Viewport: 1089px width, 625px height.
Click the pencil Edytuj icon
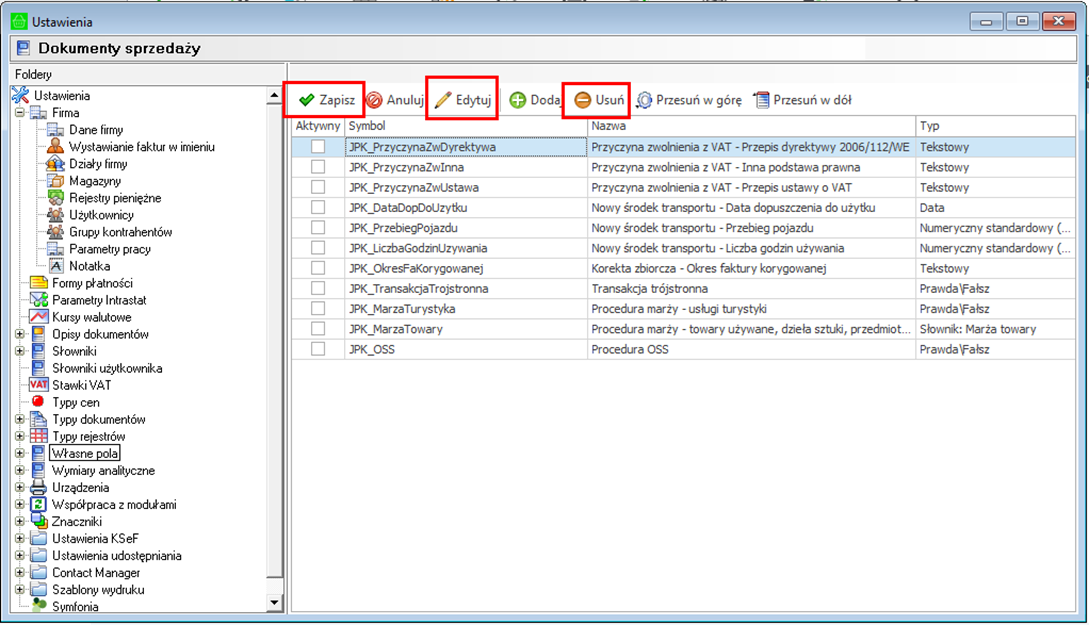[443, 100]
